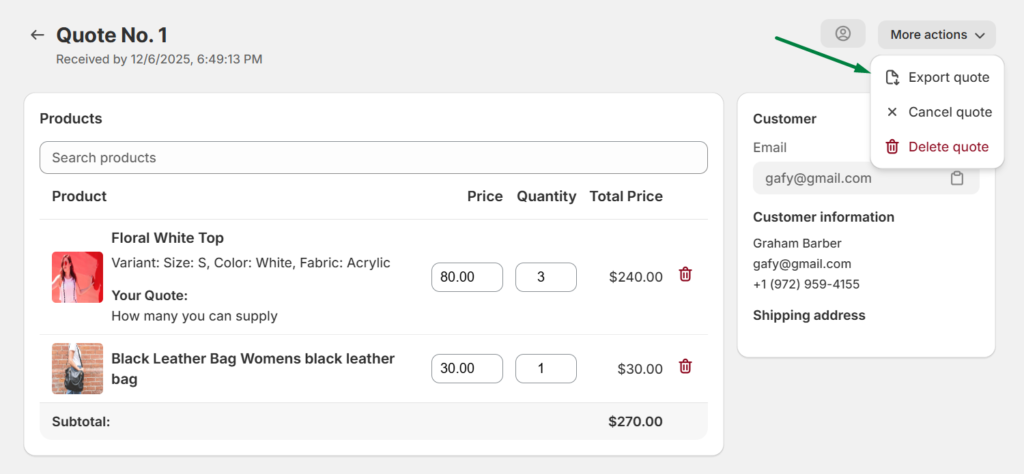Click the Black Leather Bag quantity box
The width and height of the screenshot is (1024, 474).
click(x=545, y=368)
